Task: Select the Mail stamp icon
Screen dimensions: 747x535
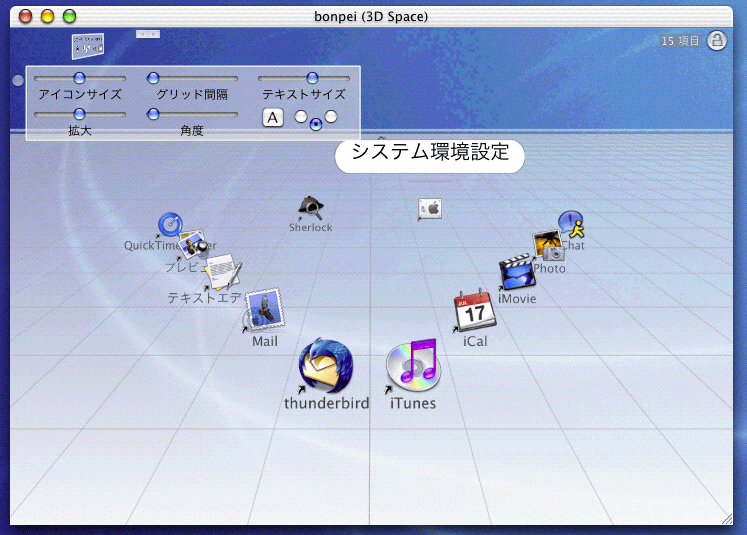Action: (x=264, y=310)
